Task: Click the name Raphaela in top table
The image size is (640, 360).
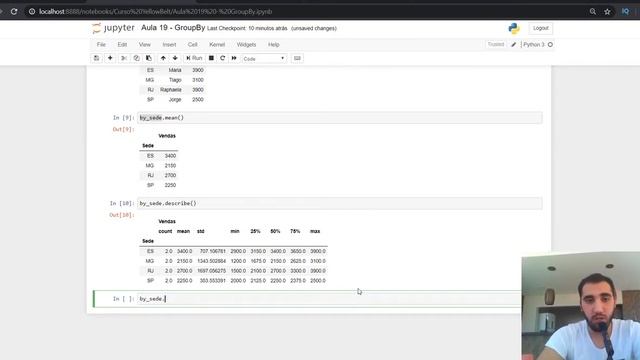Action: point(171,90)
